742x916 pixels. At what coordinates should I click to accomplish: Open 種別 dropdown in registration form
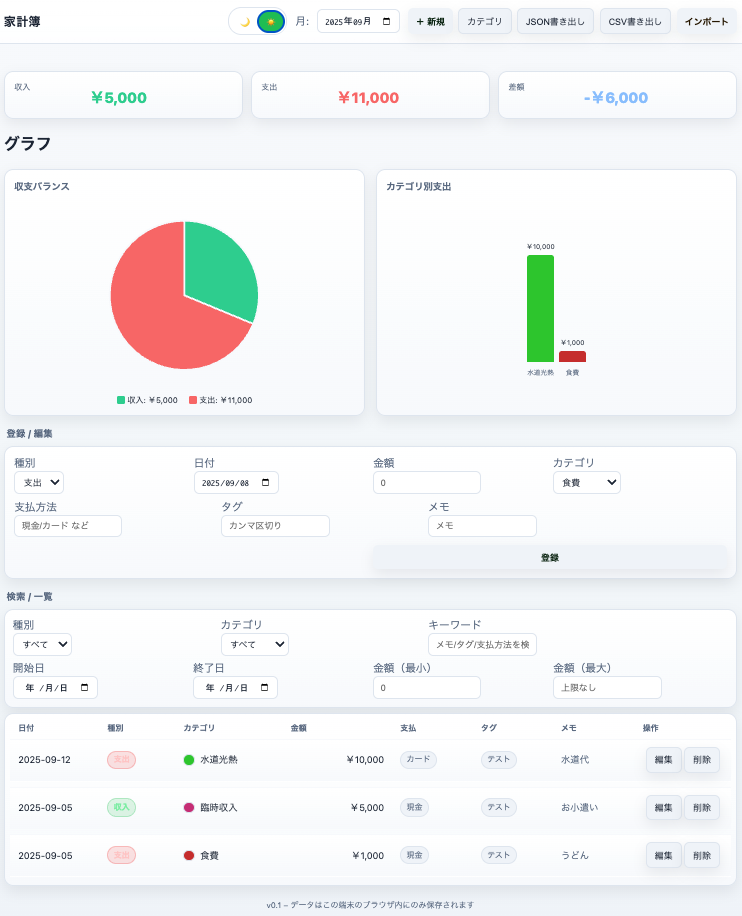point(39,483)
